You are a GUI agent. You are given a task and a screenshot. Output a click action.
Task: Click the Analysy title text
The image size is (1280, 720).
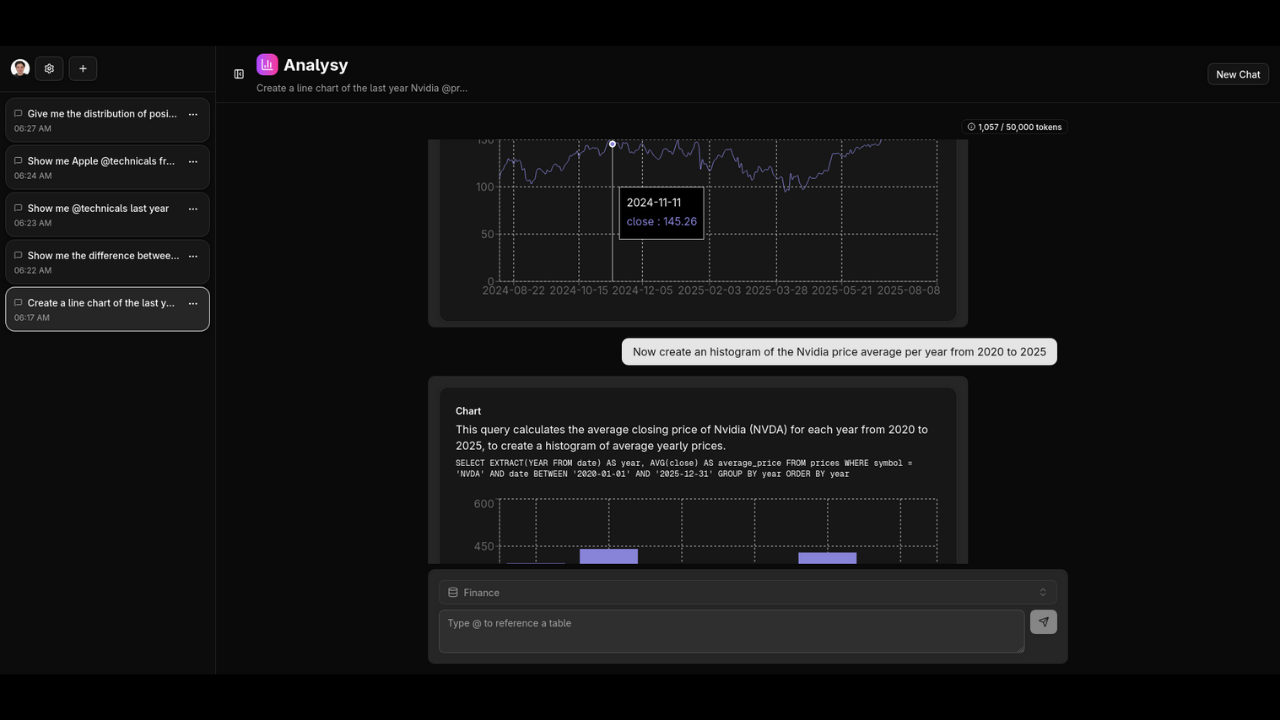click(x=316, y=65)
